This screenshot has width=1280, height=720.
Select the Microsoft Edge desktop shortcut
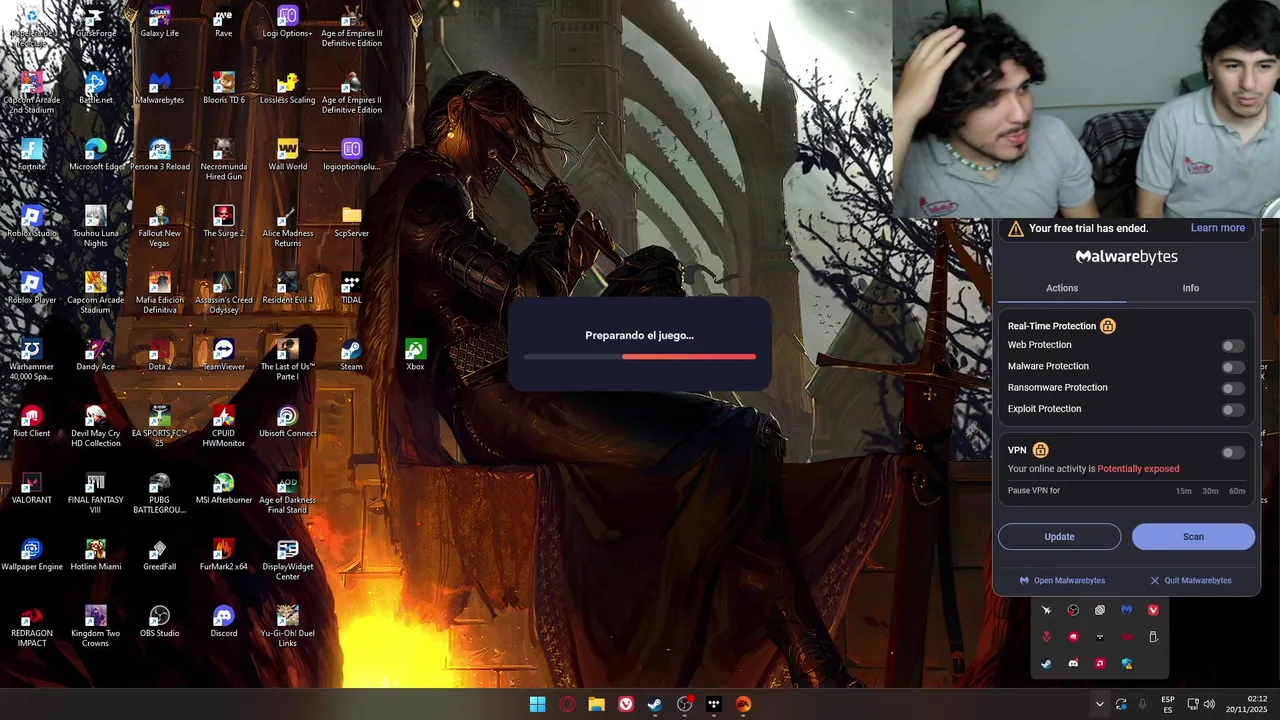click(x=95, y=155)
